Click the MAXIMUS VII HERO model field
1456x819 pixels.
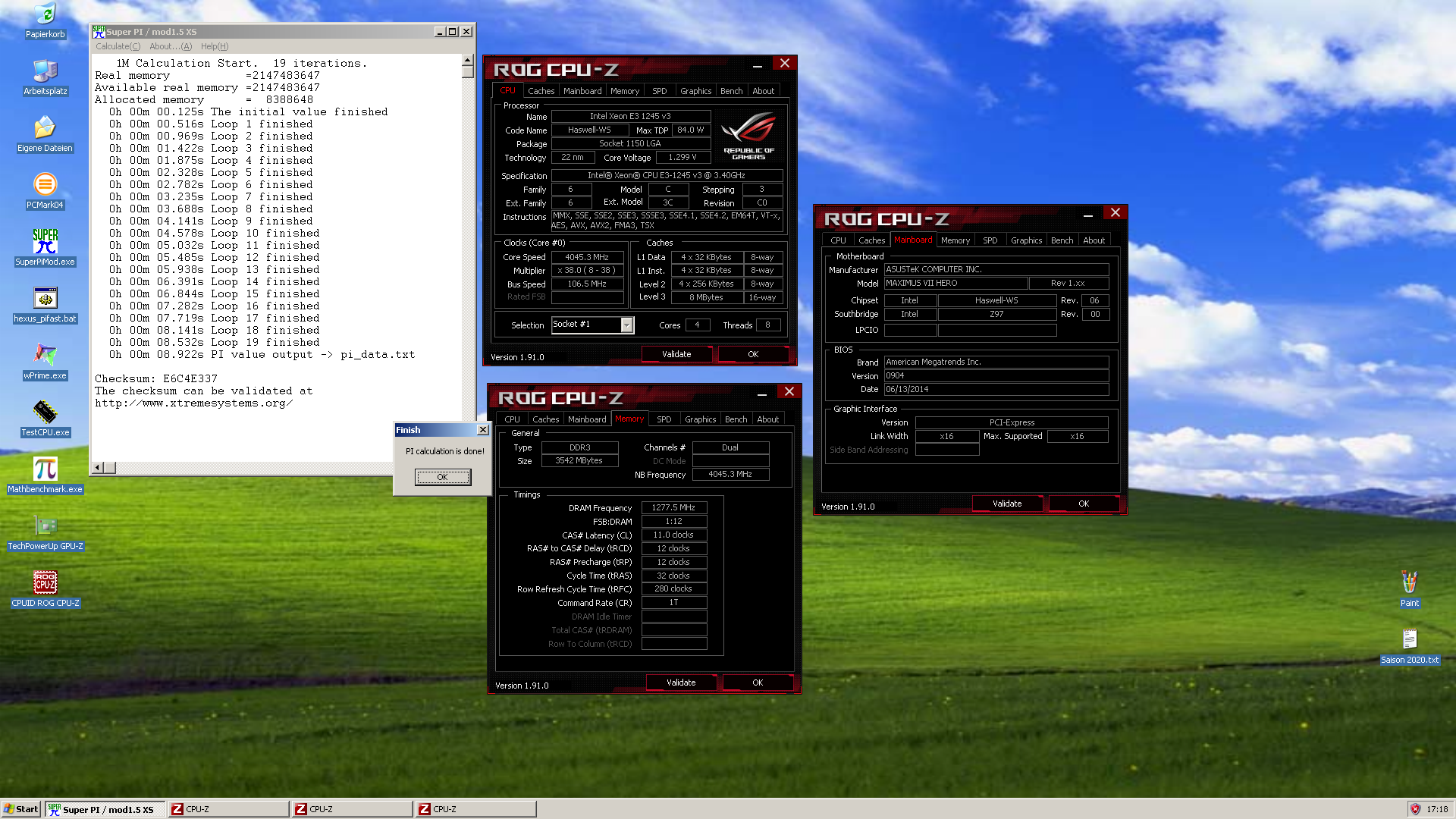pos(955,284)
